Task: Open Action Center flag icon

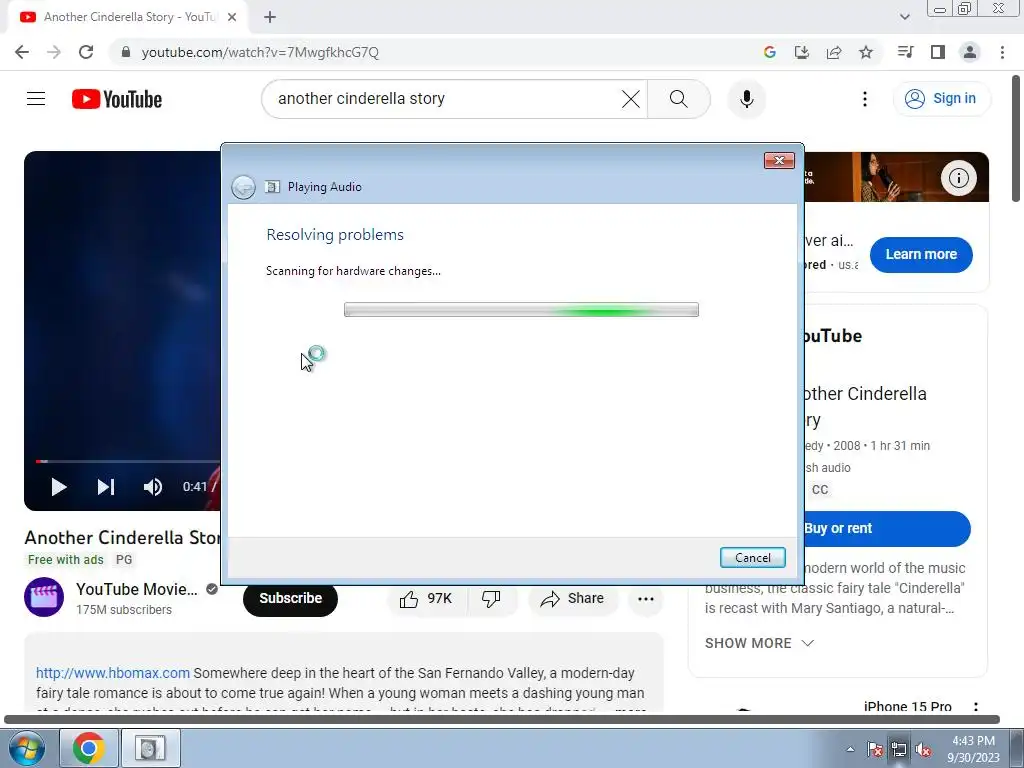Action: (x=874, y=750)
